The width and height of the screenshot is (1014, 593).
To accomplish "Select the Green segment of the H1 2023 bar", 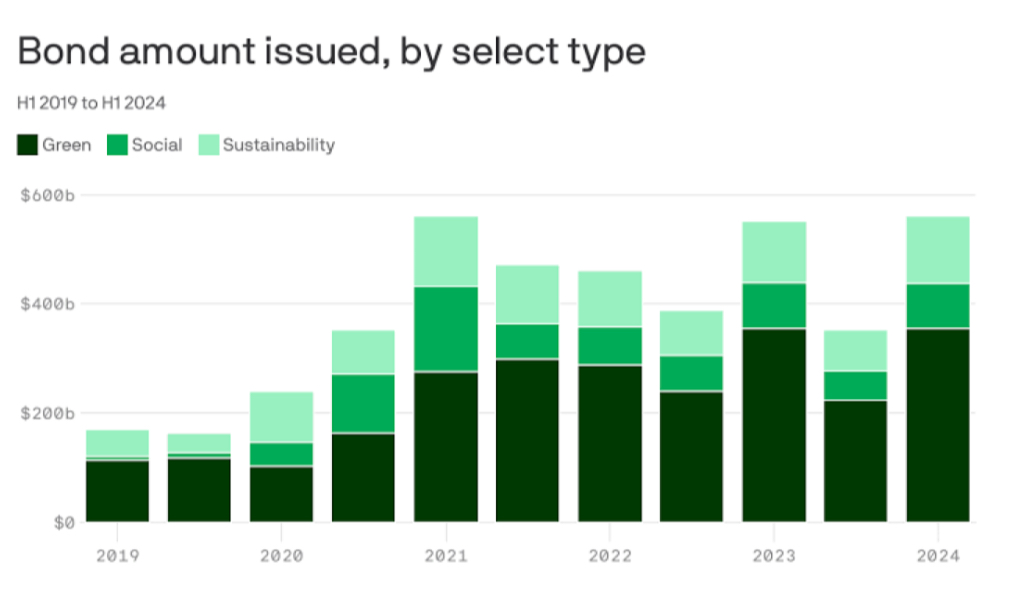I will pos(773,425).
